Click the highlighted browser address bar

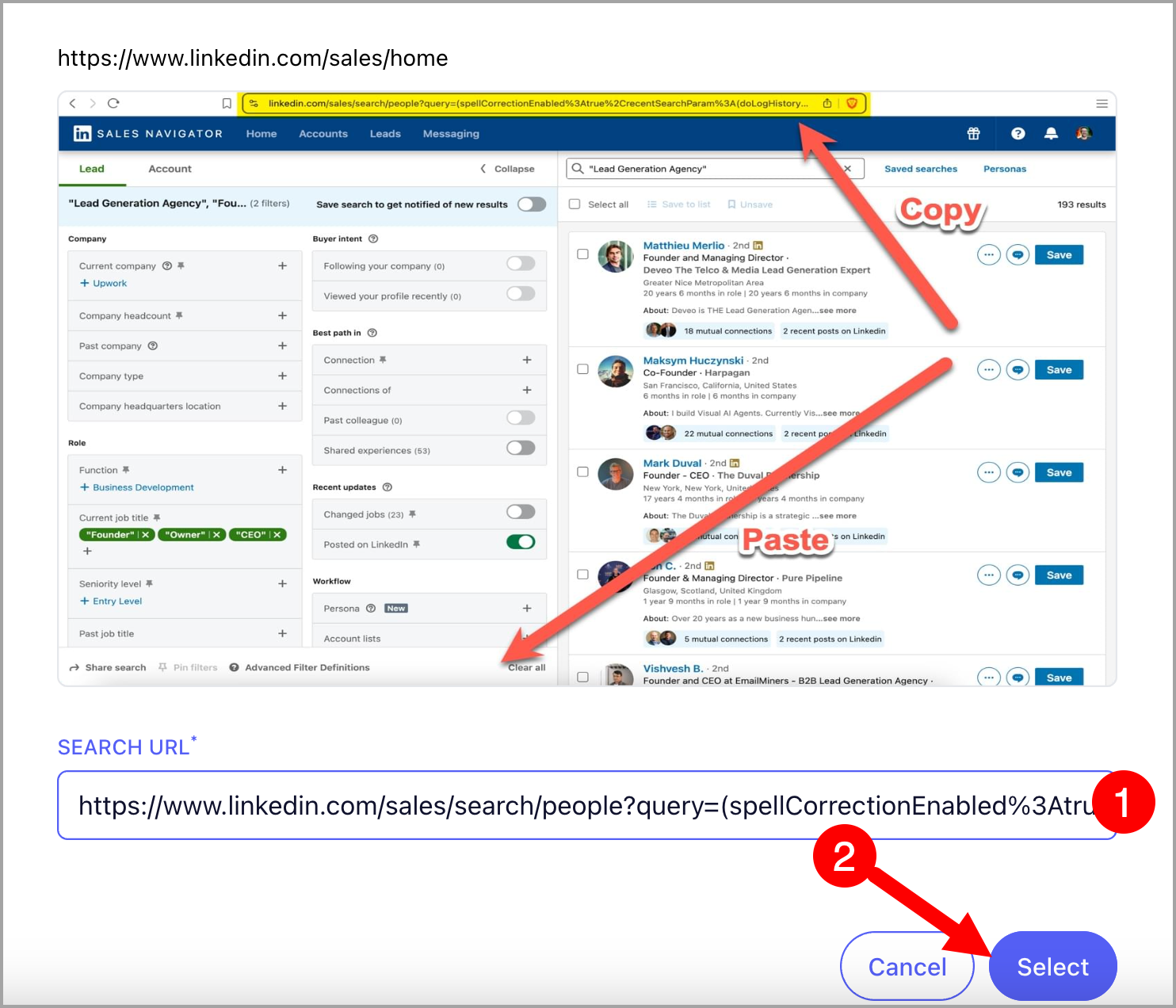tap(555, 103)
